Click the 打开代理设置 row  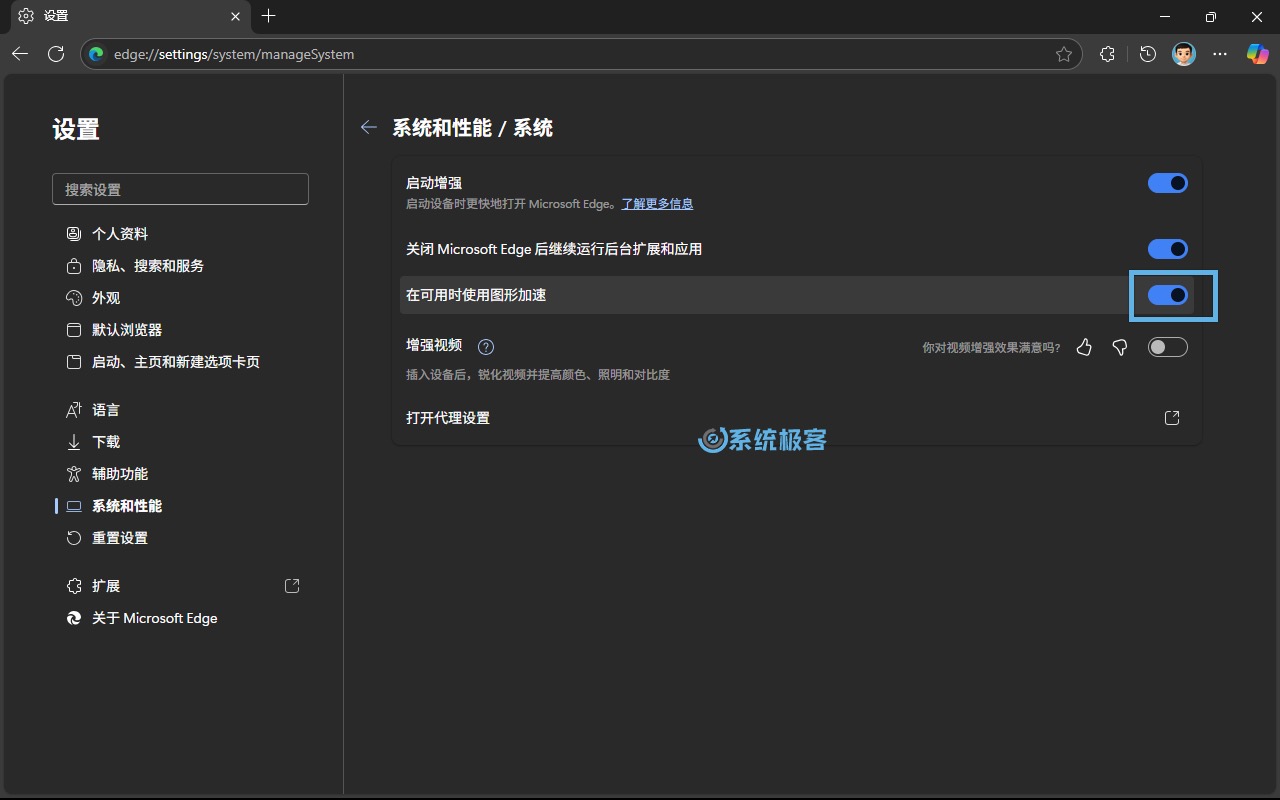coord(796,418)
